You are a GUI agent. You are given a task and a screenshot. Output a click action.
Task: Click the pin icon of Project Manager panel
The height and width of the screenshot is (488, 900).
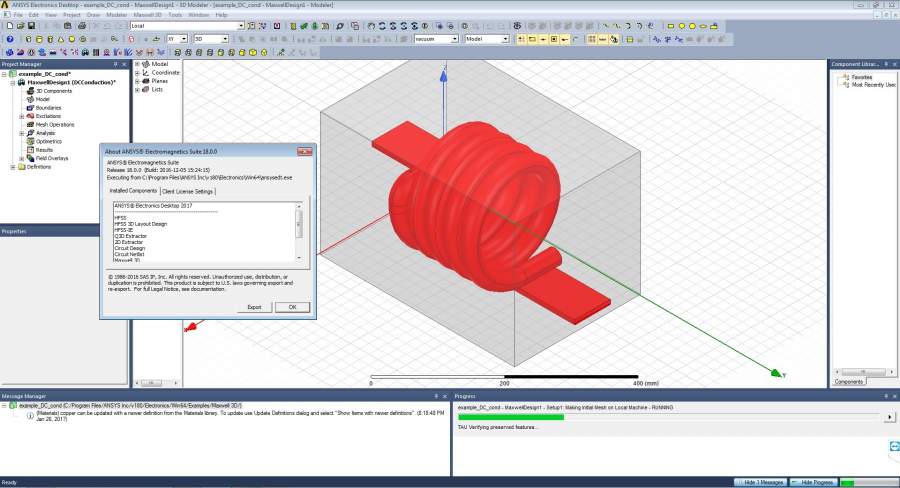[x=115, y=64]
